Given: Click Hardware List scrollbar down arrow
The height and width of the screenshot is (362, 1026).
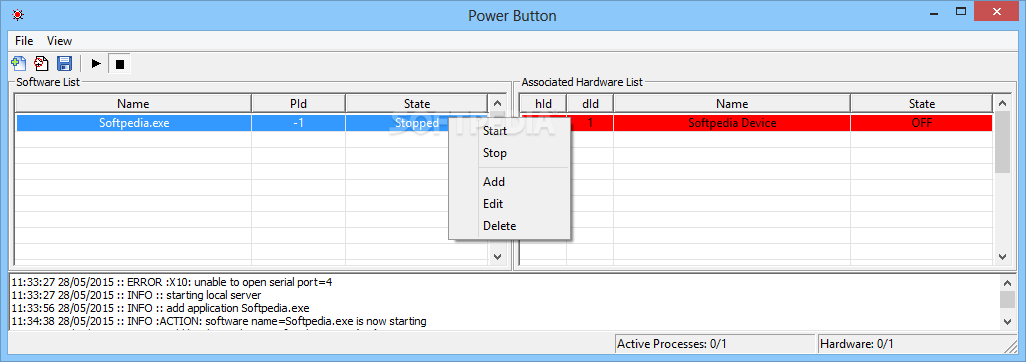Looking at the screenshot, I should [x=1002, y=257].
